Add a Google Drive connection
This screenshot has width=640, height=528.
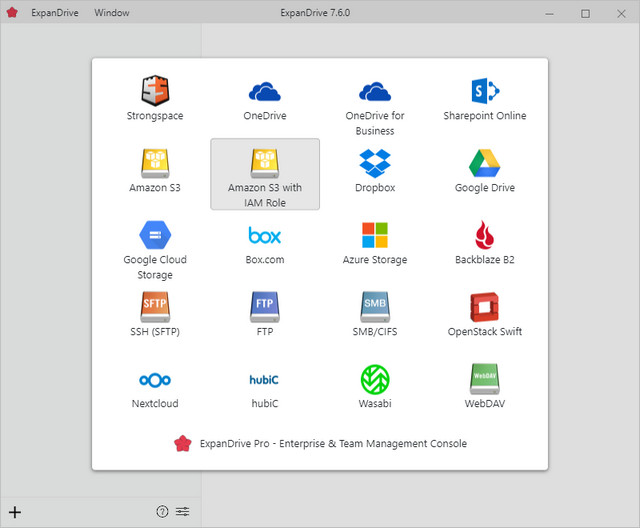pyautogui.click(x=485, y=164)
